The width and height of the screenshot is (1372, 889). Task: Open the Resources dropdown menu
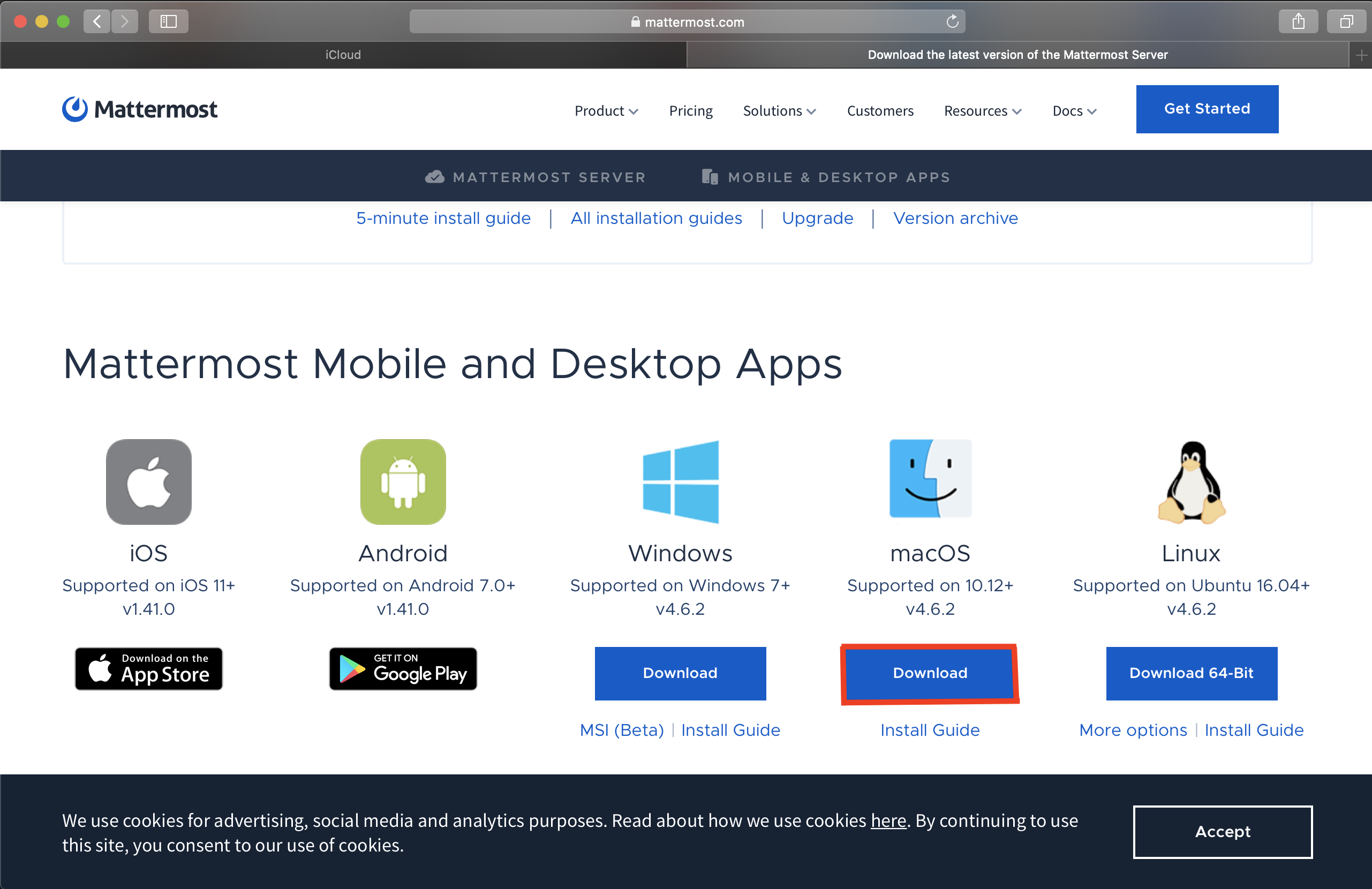point(982,111)
